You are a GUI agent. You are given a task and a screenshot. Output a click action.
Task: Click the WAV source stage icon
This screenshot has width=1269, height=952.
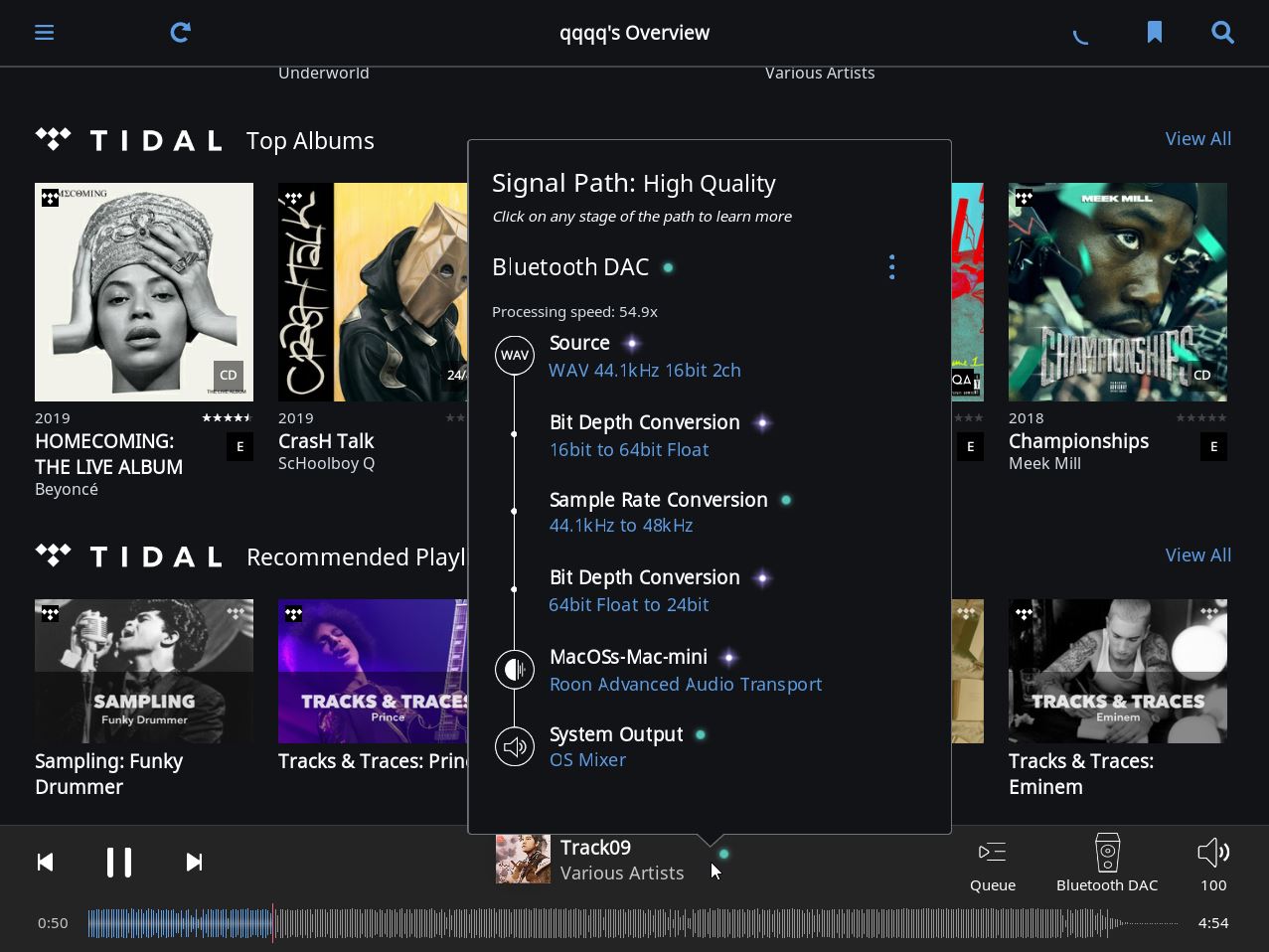[x=515, y=355]
